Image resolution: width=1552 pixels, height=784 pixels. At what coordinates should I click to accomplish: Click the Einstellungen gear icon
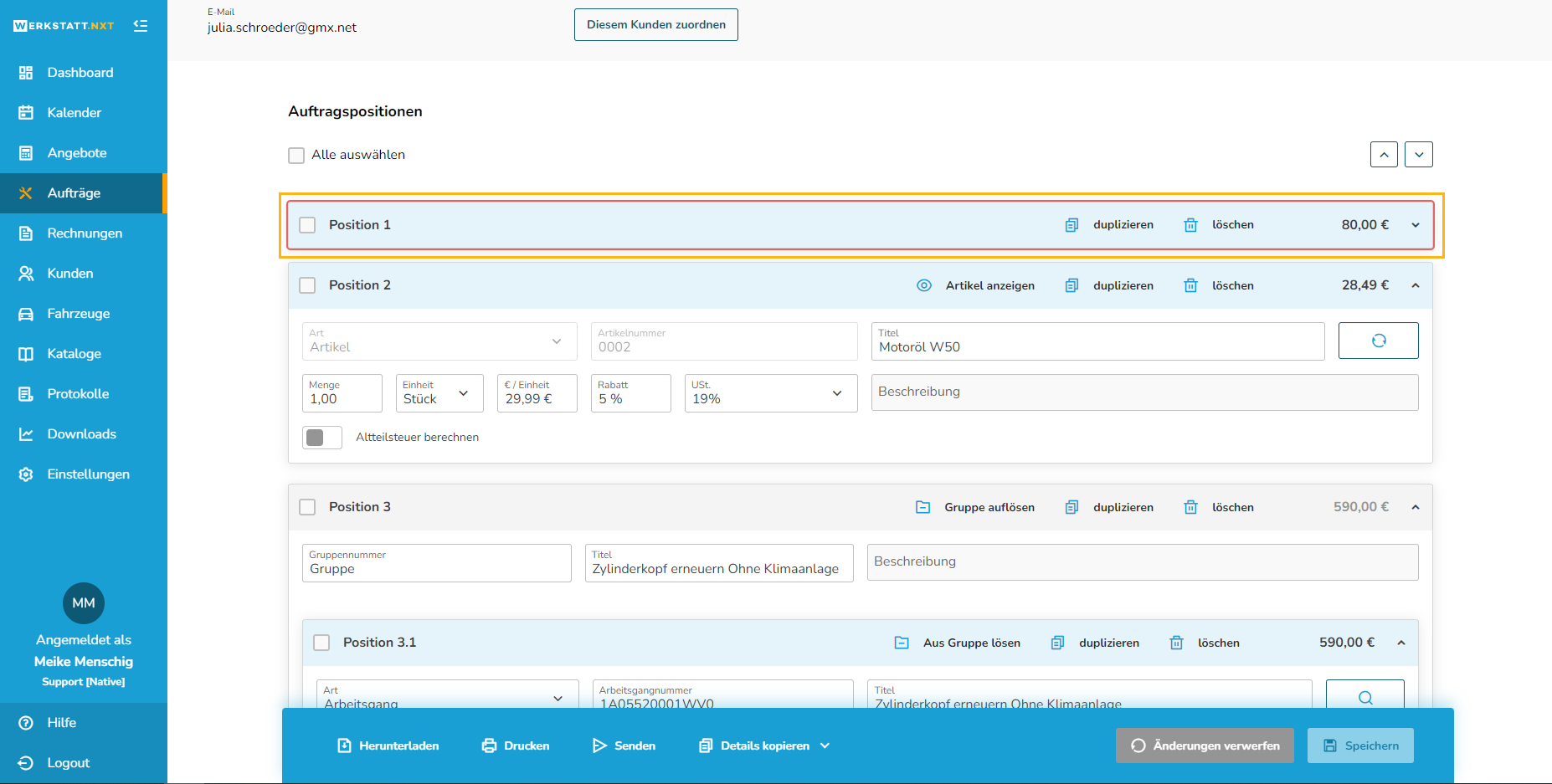point(26,474)
